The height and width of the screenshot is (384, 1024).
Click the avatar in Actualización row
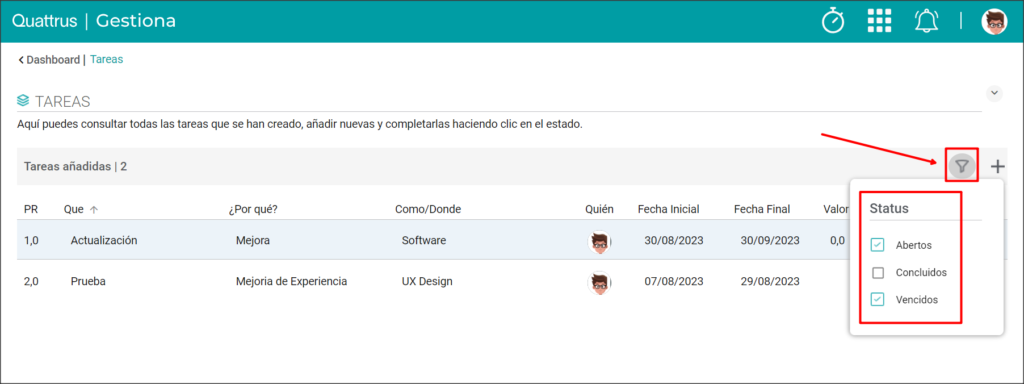pos(600,241)
